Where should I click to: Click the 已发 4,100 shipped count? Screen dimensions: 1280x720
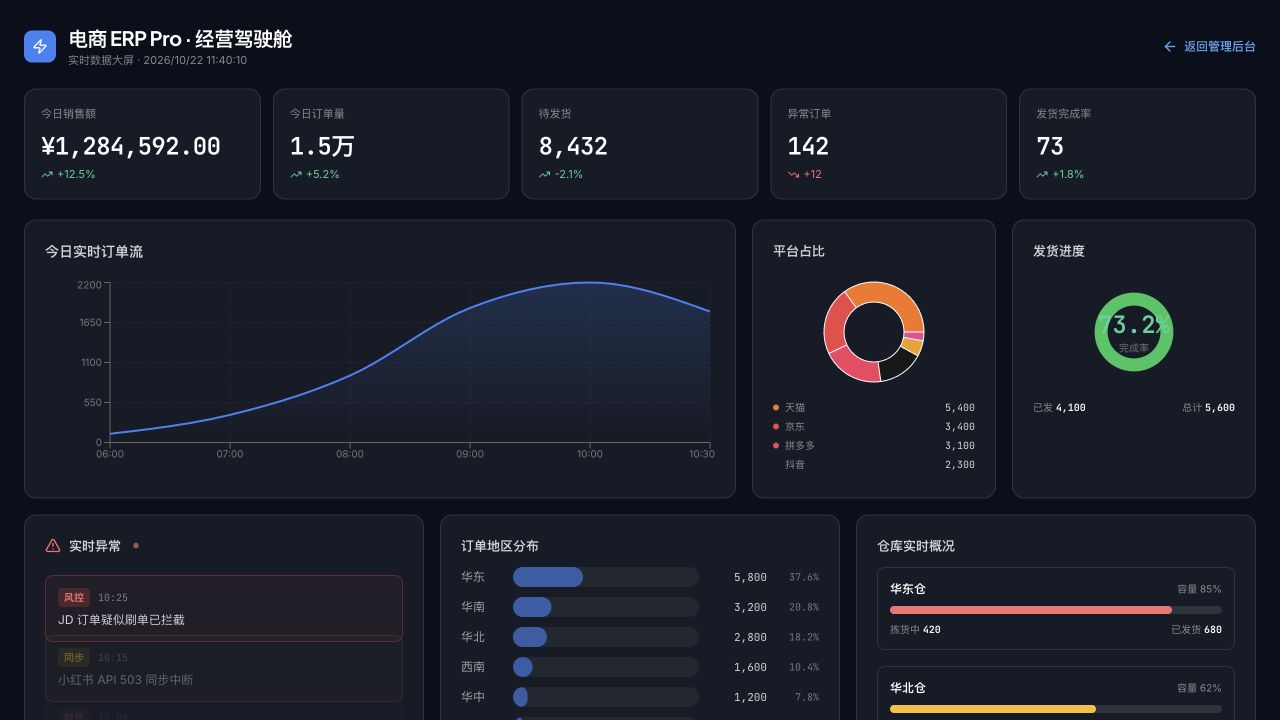pos(1059,408)
